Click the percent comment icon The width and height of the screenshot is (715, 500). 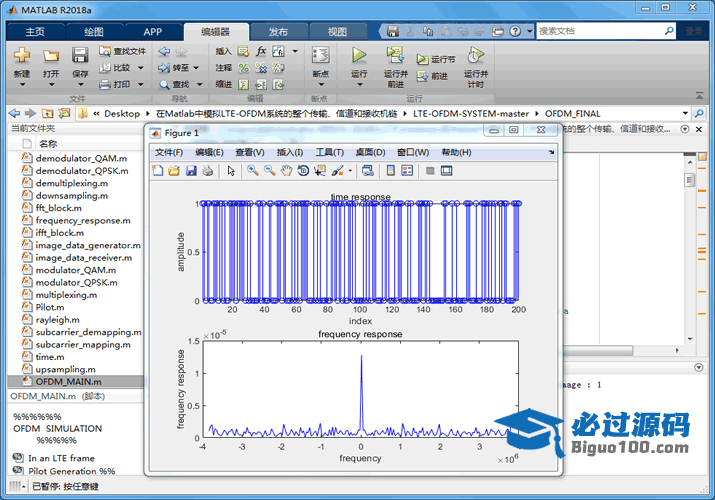(244, 68)
